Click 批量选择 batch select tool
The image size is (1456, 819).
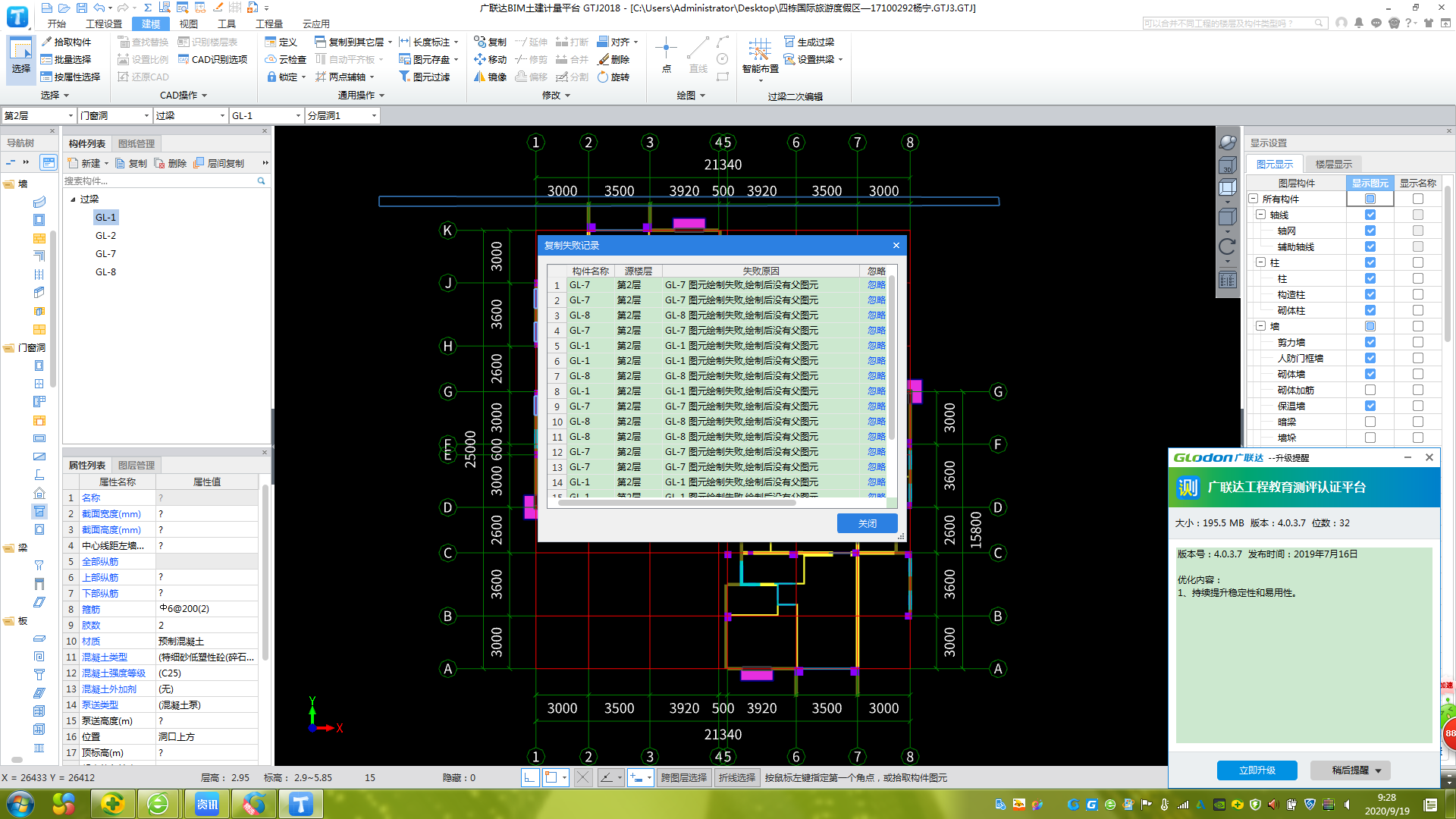(67, 59)
